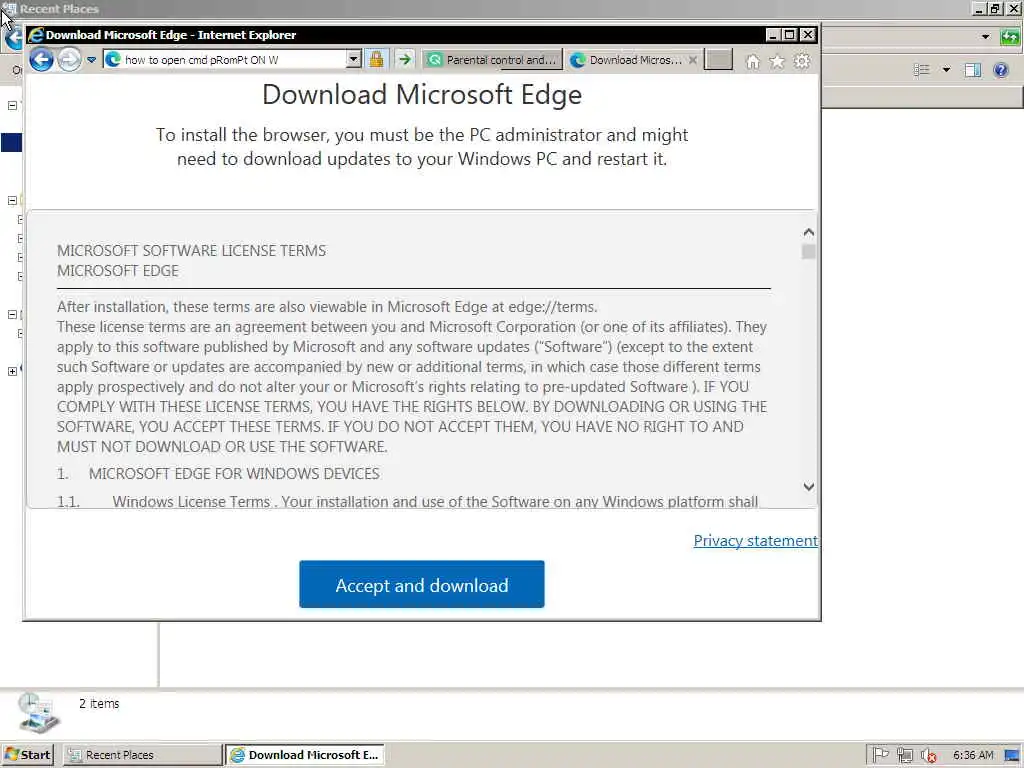Screen dimensions: 1024x768
Task: Click the license scrollbar thumb
Action: [x=808, y=251]
